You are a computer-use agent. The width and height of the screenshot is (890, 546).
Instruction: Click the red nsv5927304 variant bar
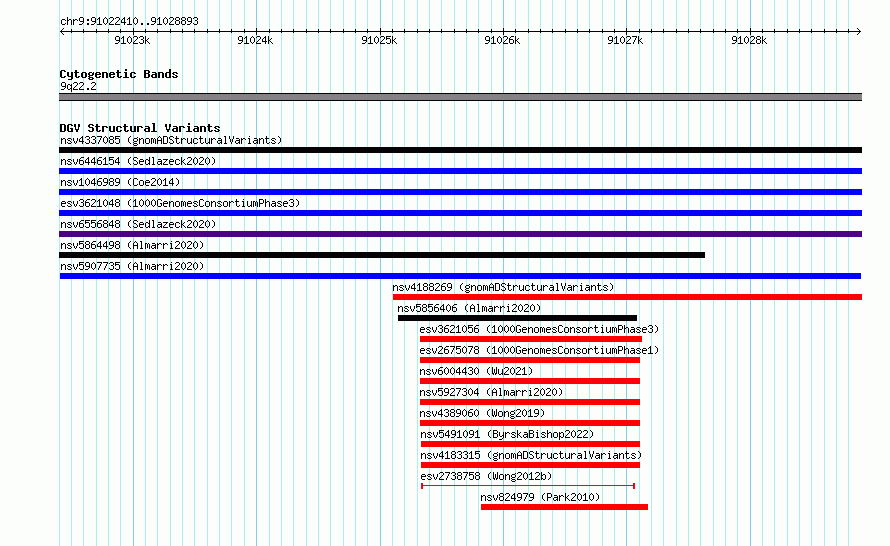(x=530, y=402)
